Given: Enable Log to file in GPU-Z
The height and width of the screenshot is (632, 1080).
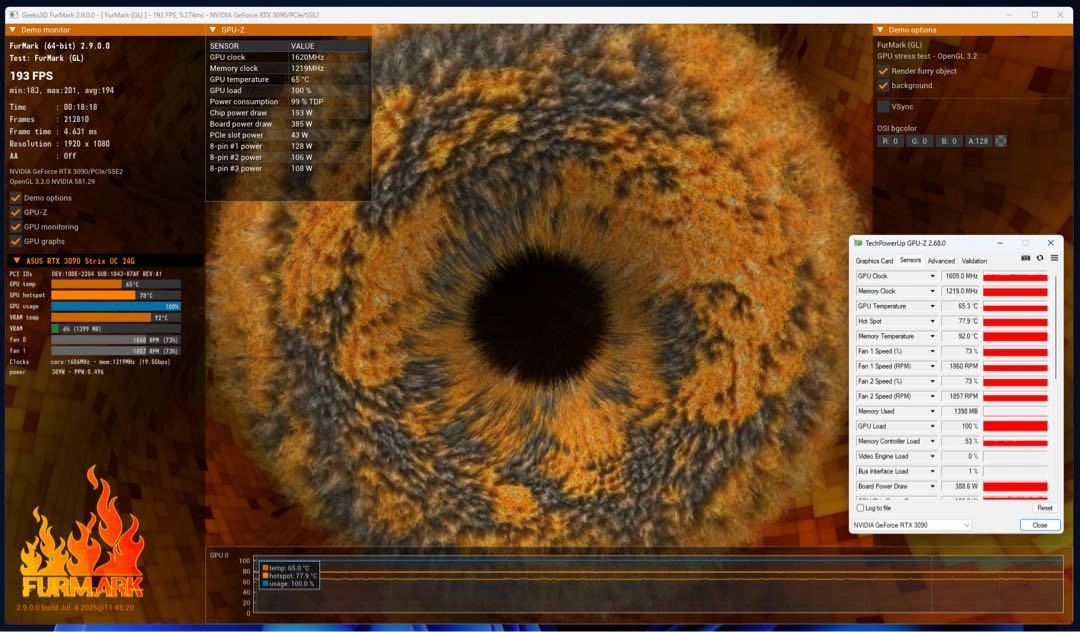Looking at the screenshot, I should [860, 508].
